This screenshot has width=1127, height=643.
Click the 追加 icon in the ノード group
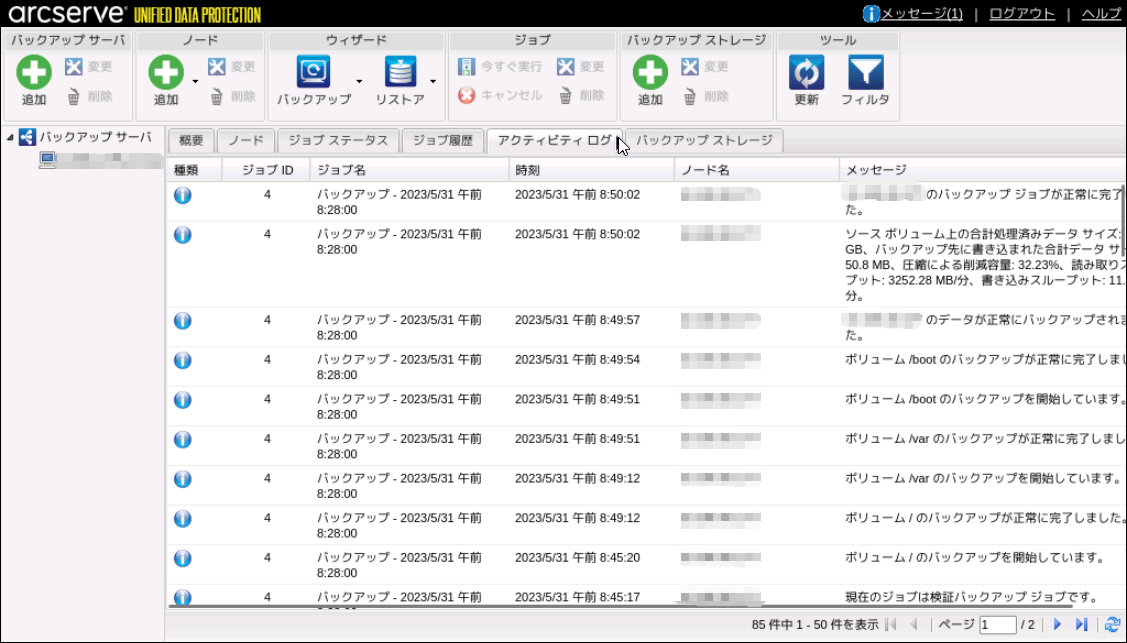[x=166, y=73]
